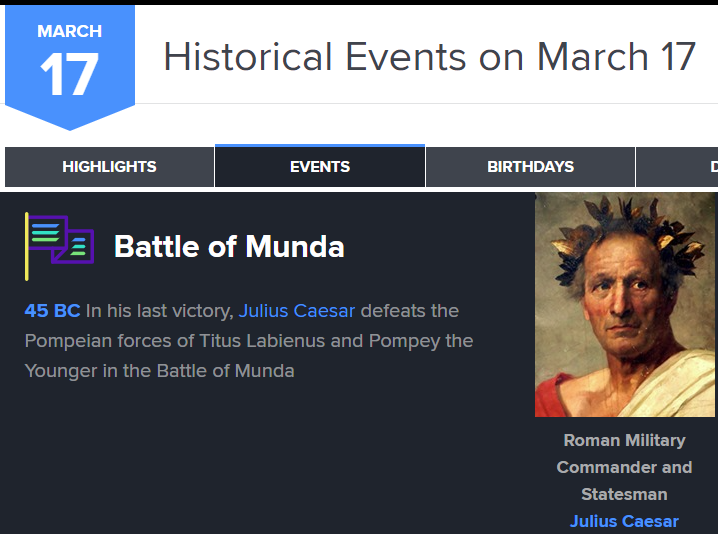Screen dimensions: 718x534
Task: Click the blue indicator bar above EVENTS
Action: [320, 146]
